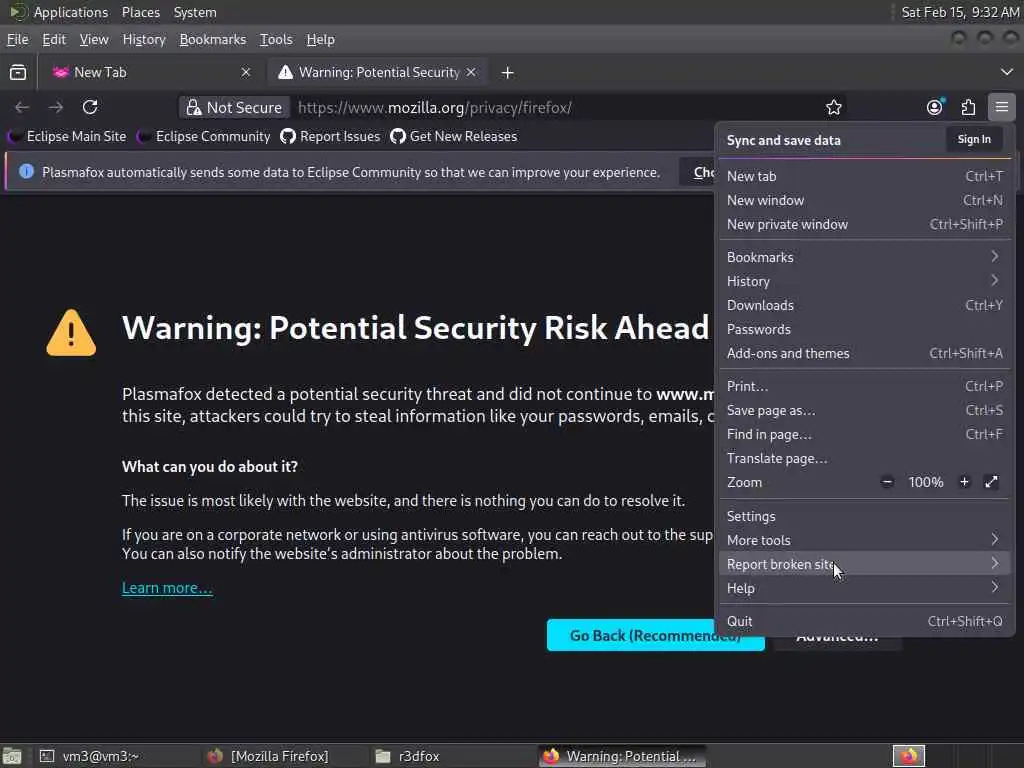Image resolution: width=1024 pixels, height=768 pixels.
Task: Open Passwords from the app menu
Action: coord(864,329)
